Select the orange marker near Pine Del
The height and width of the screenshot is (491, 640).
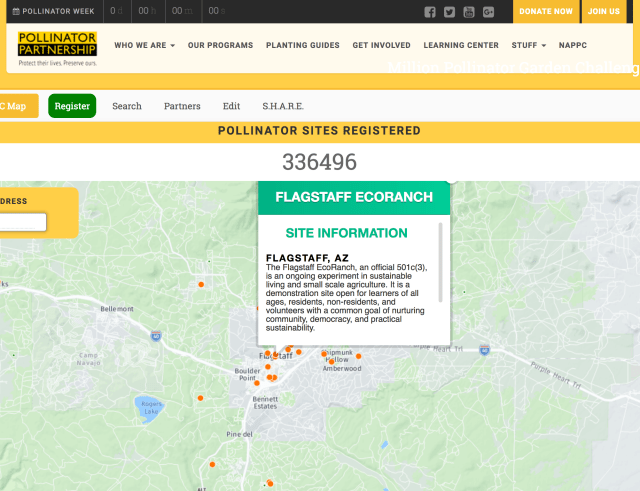click(x=212, y=463)
